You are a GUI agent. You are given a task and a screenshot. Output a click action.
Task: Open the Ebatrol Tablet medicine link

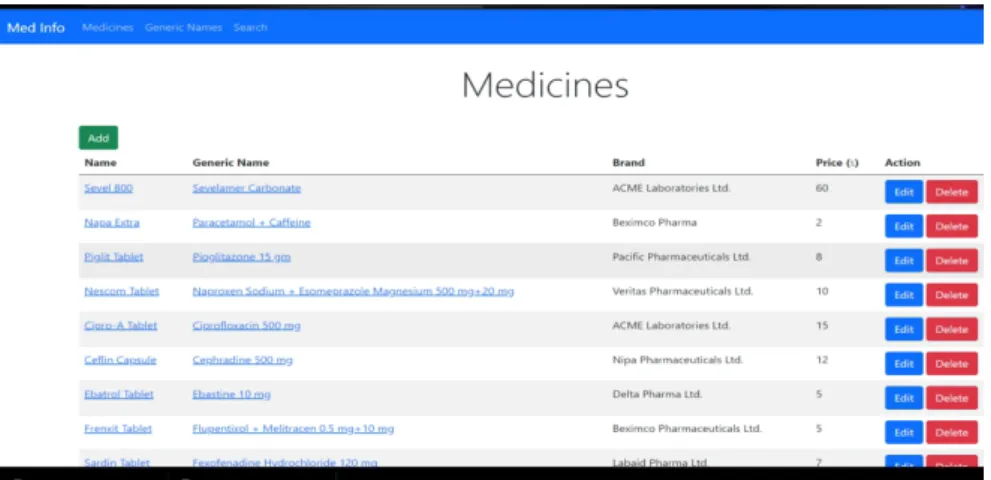pyautogui.click(x=119, y=394)
